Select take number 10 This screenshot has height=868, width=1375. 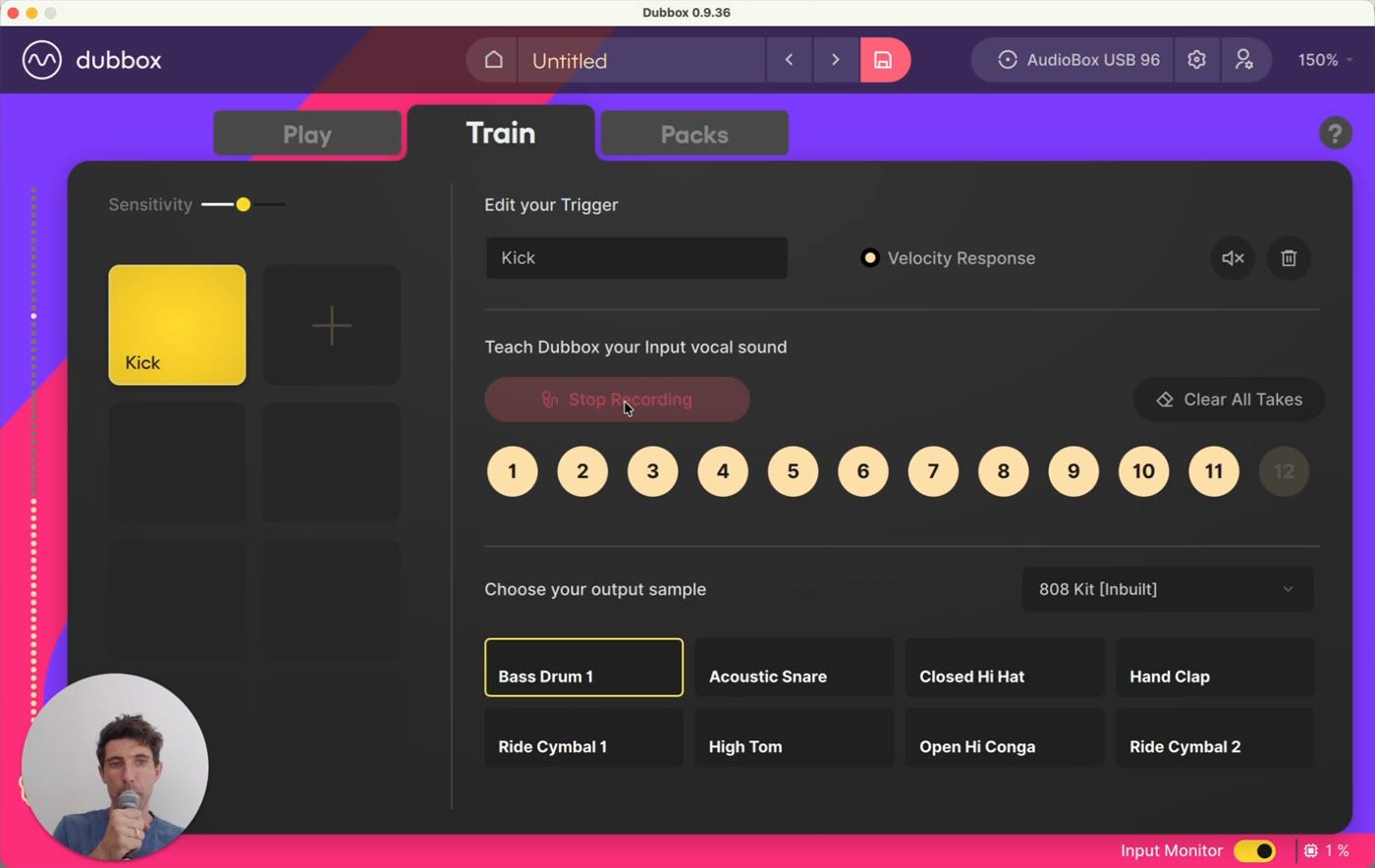pyautogui.click(x=1144, y=471)
